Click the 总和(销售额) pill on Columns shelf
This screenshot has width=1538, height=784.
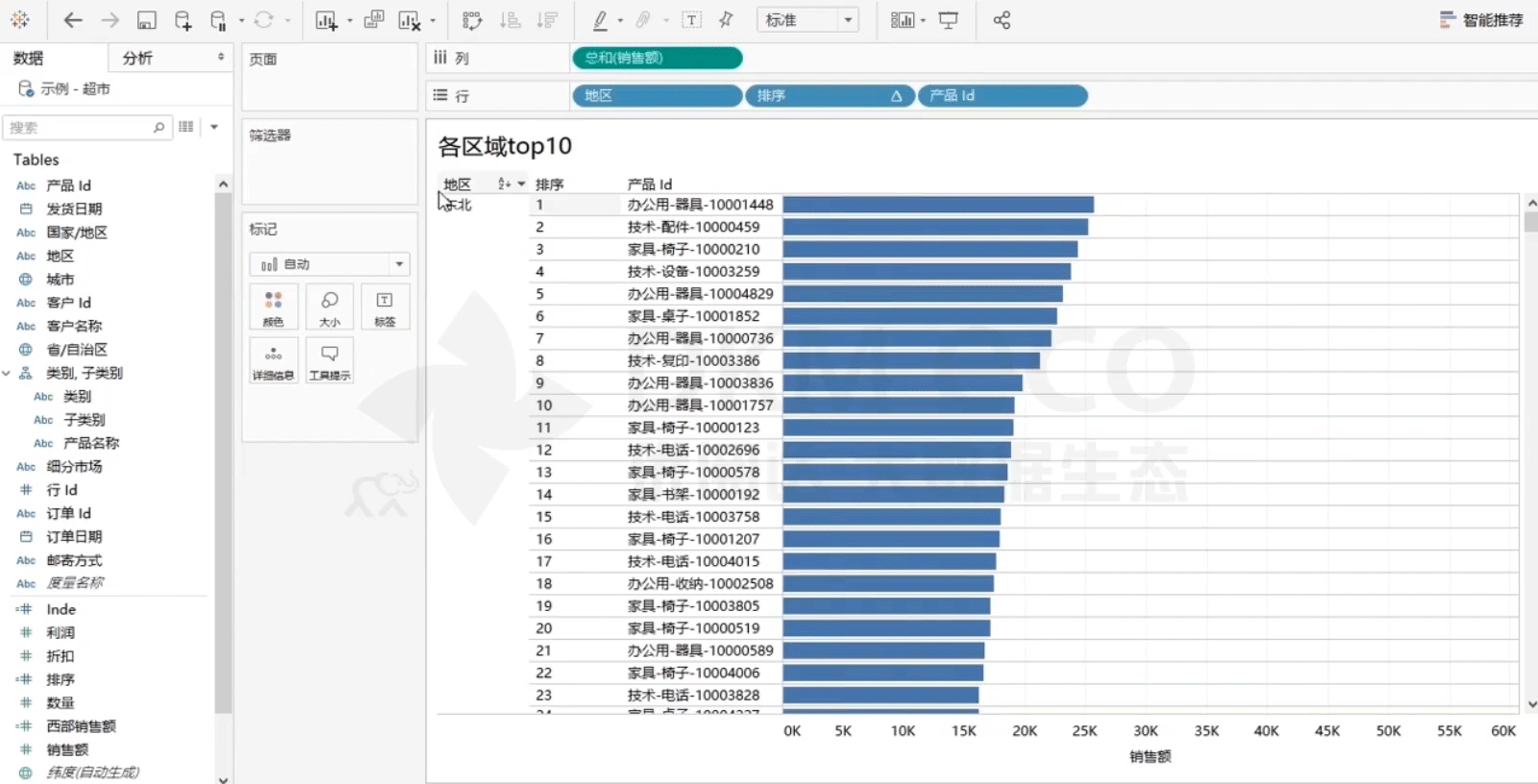[657, 58]
